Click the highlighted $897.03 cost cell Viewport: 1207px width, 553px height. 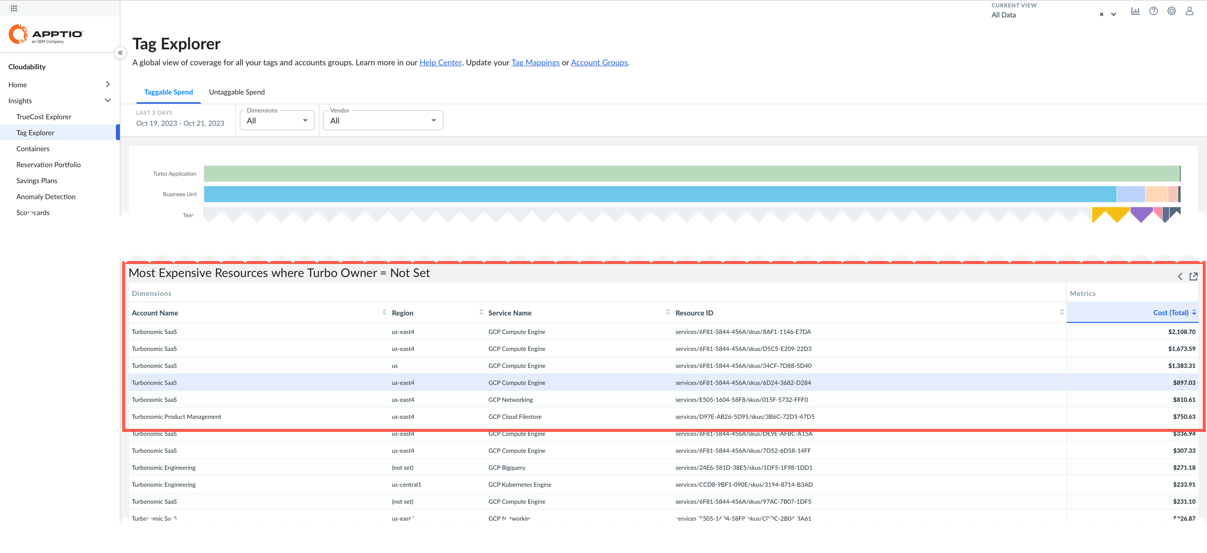(1184, 382)
